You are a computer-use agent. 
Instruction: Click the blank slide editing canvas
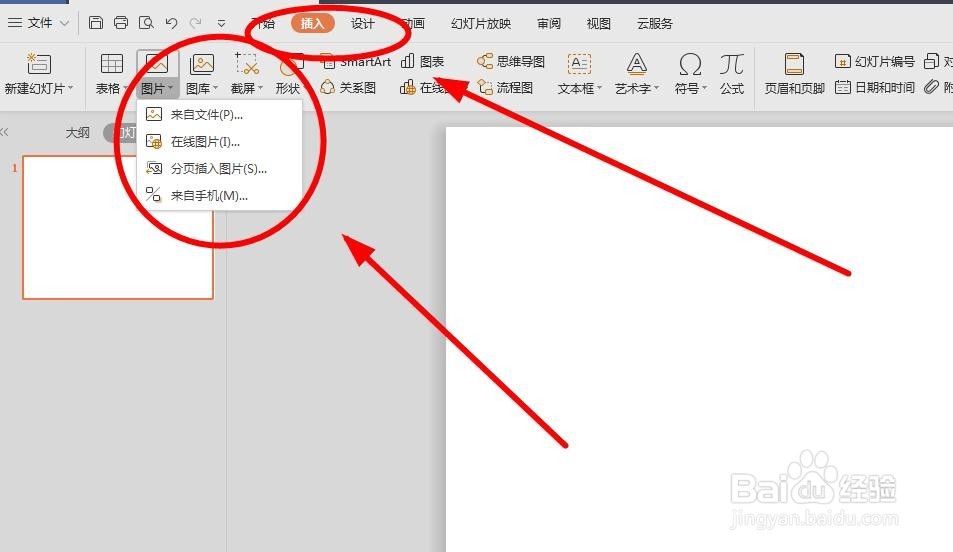pos(699,339)
